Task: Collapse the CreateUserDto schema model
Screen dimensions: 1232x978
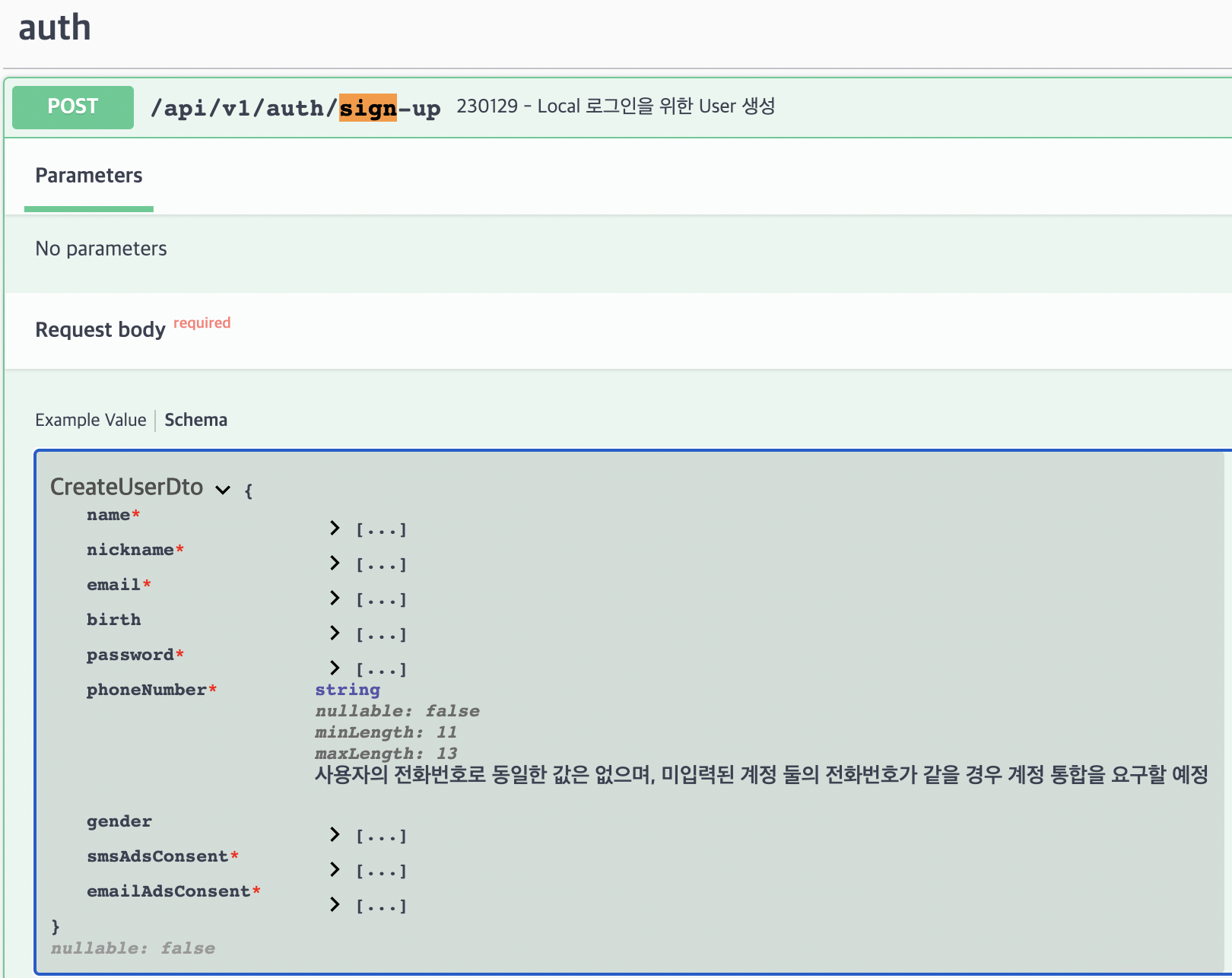Action: [222, 490]
